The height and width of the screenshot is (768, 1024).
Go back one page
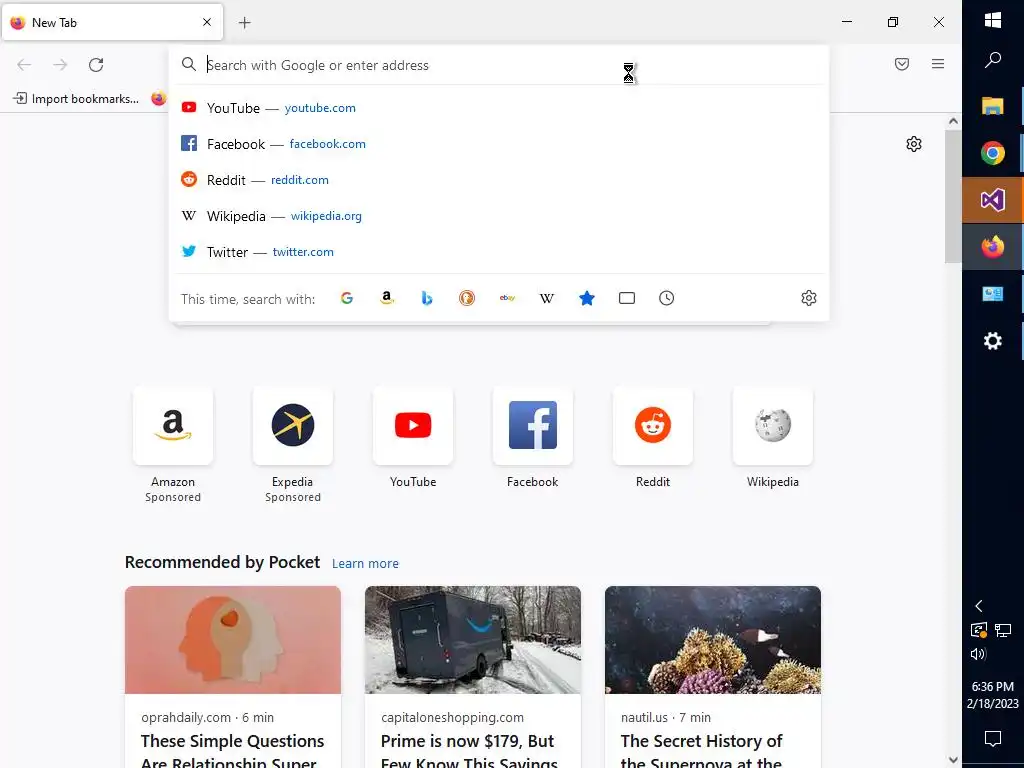[x=24, y=65]
